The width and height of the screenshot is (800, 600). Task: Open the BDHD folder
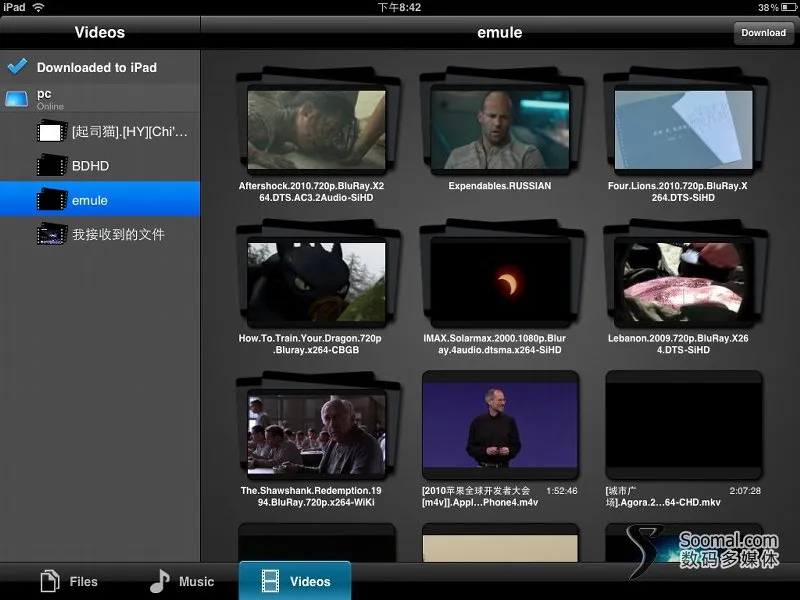point(99,165)
